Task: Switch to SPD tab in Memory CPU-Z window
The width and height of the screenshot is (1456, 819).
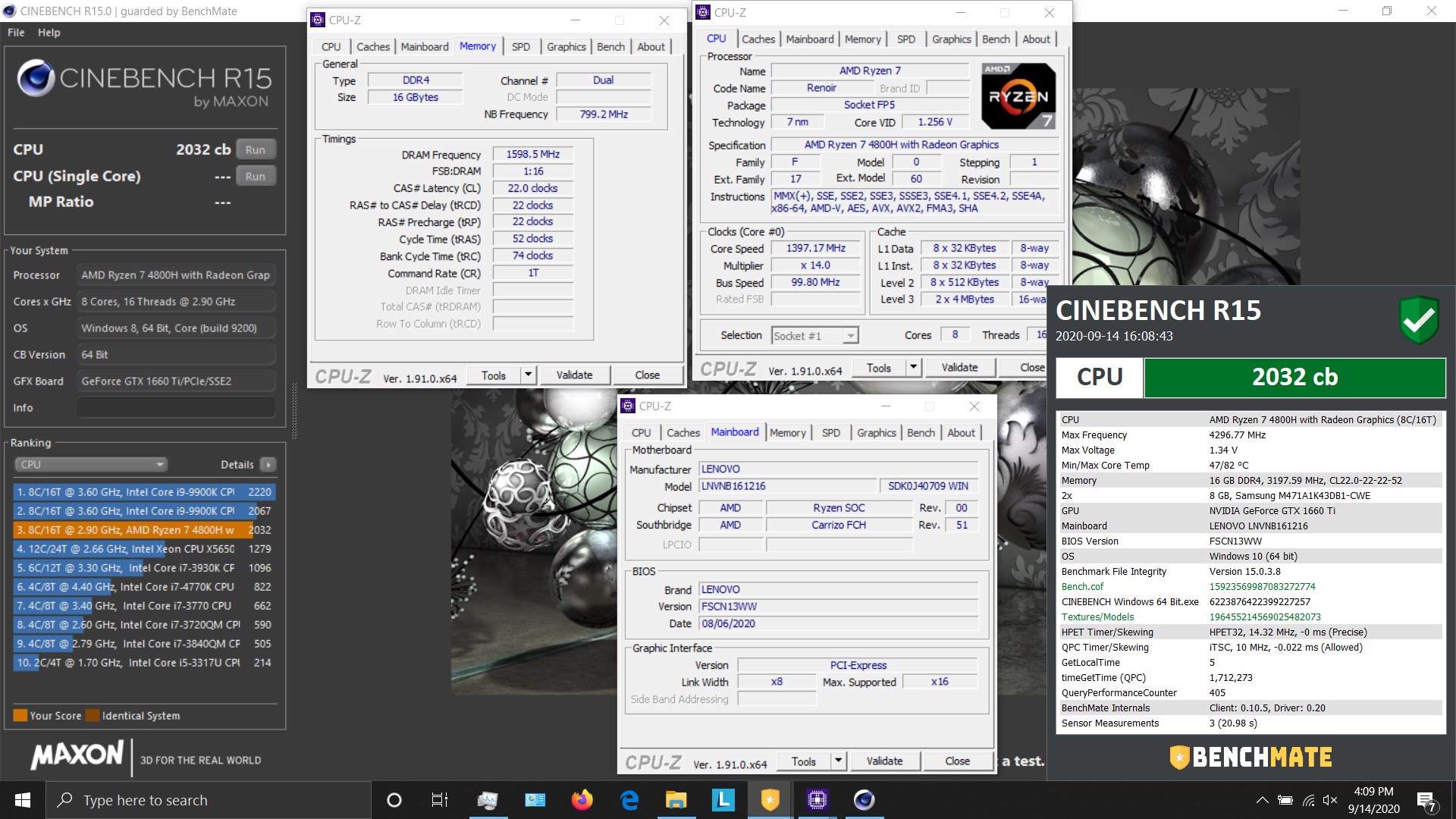Action: (x=521, y=47)
